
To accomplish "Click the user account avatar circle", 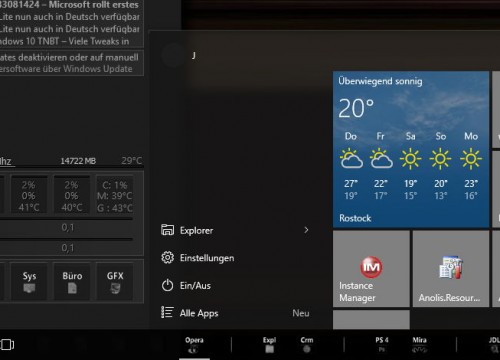I will click(x=172, y=55).
